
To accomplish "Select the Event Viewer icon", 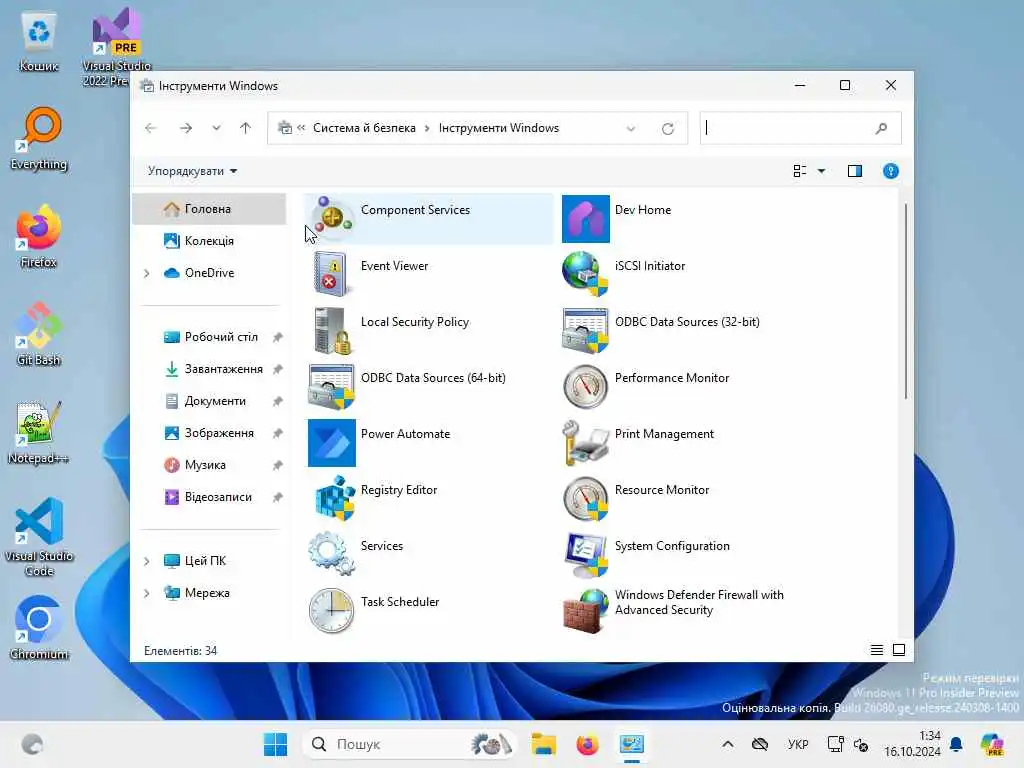I will coord(331,274).
